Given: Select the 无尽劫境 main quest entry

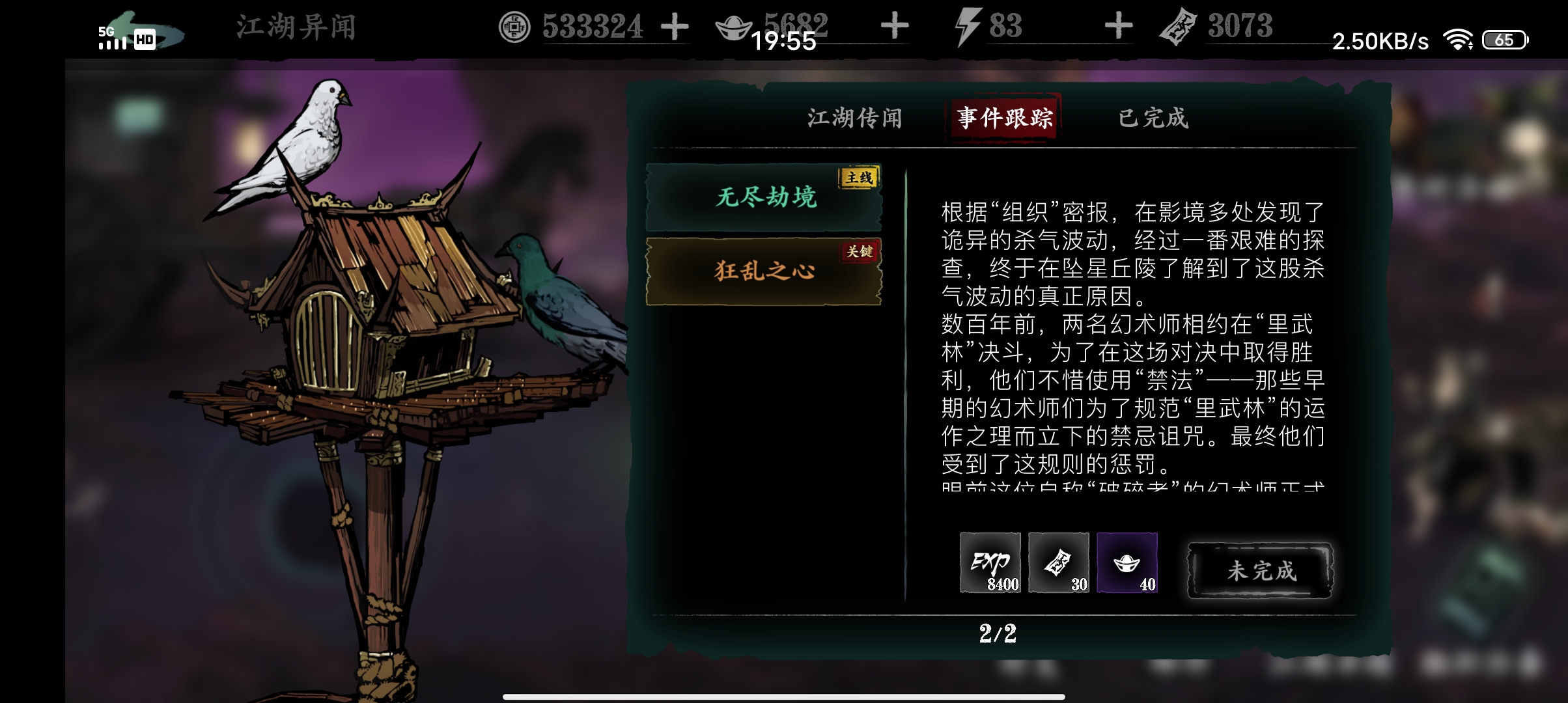Looking at the screenshot, I should pos(764,197).
